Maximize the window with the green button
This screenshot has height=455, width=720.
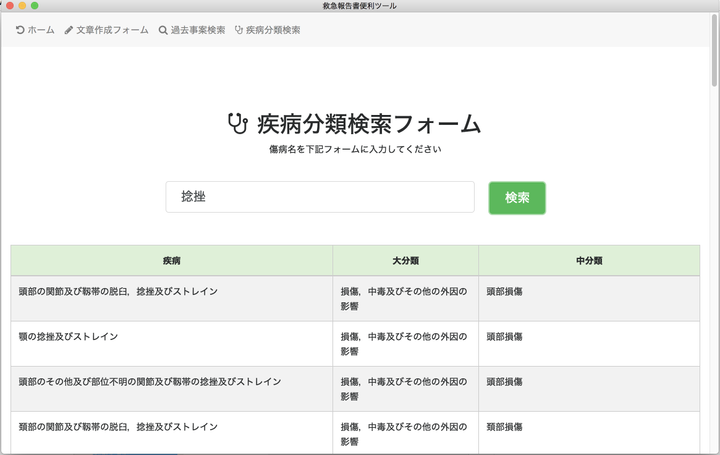tap(35, 6)
